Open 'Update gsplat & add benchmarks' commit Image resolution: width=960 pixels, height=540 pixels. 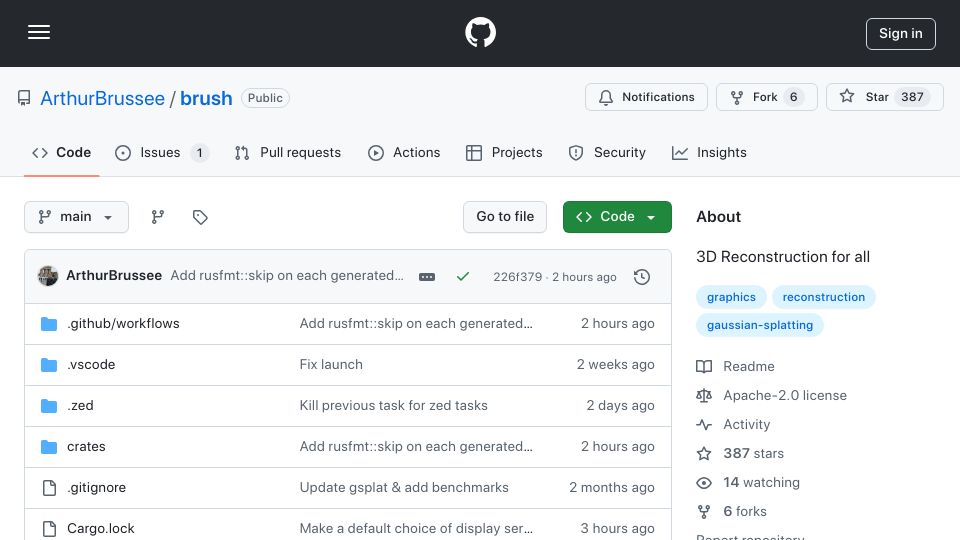pos(404,487)
